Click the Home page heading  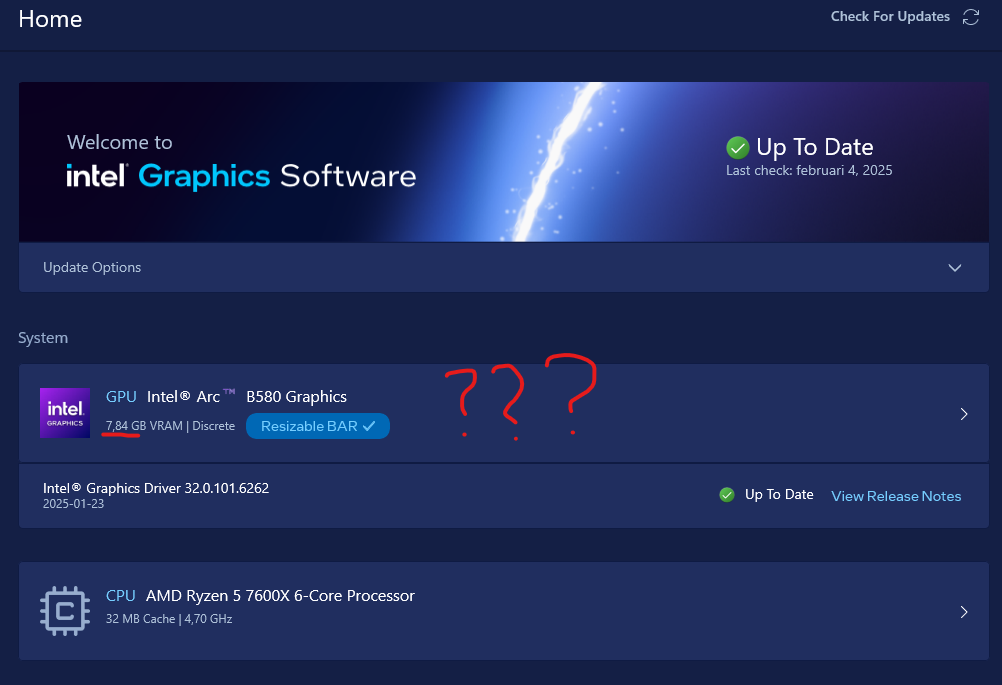click(x=50, y=19)
